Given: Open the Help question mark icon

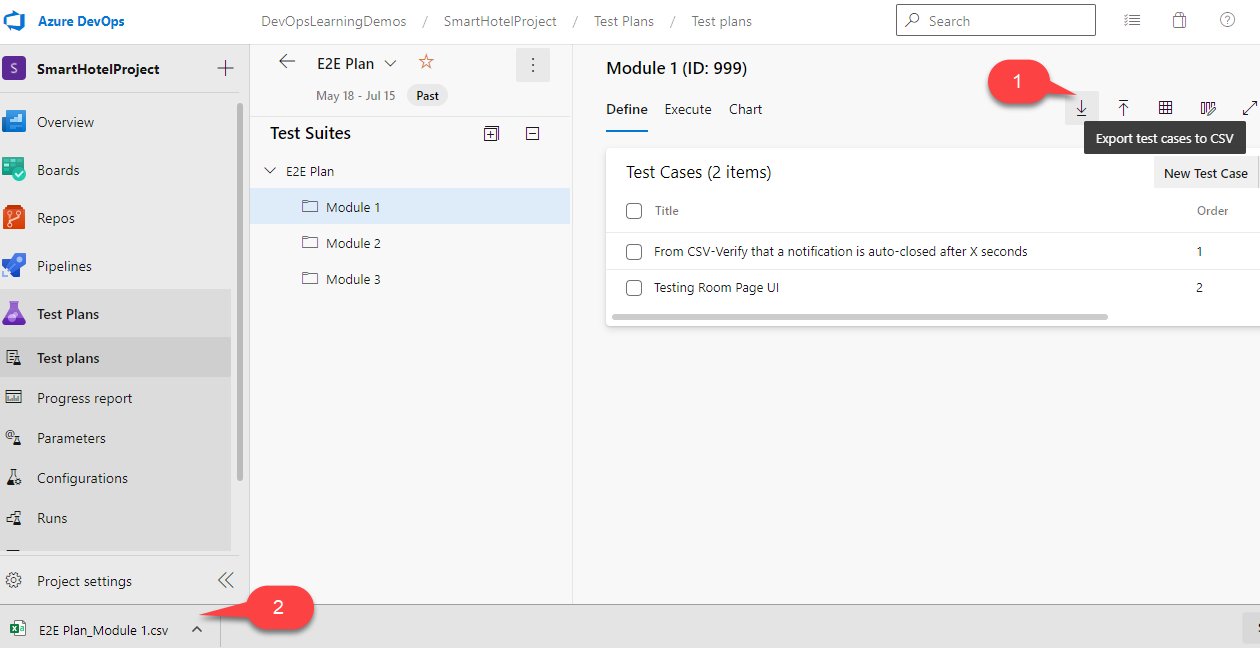Looking at the screenshot, I should click(x=1227, y=20).
